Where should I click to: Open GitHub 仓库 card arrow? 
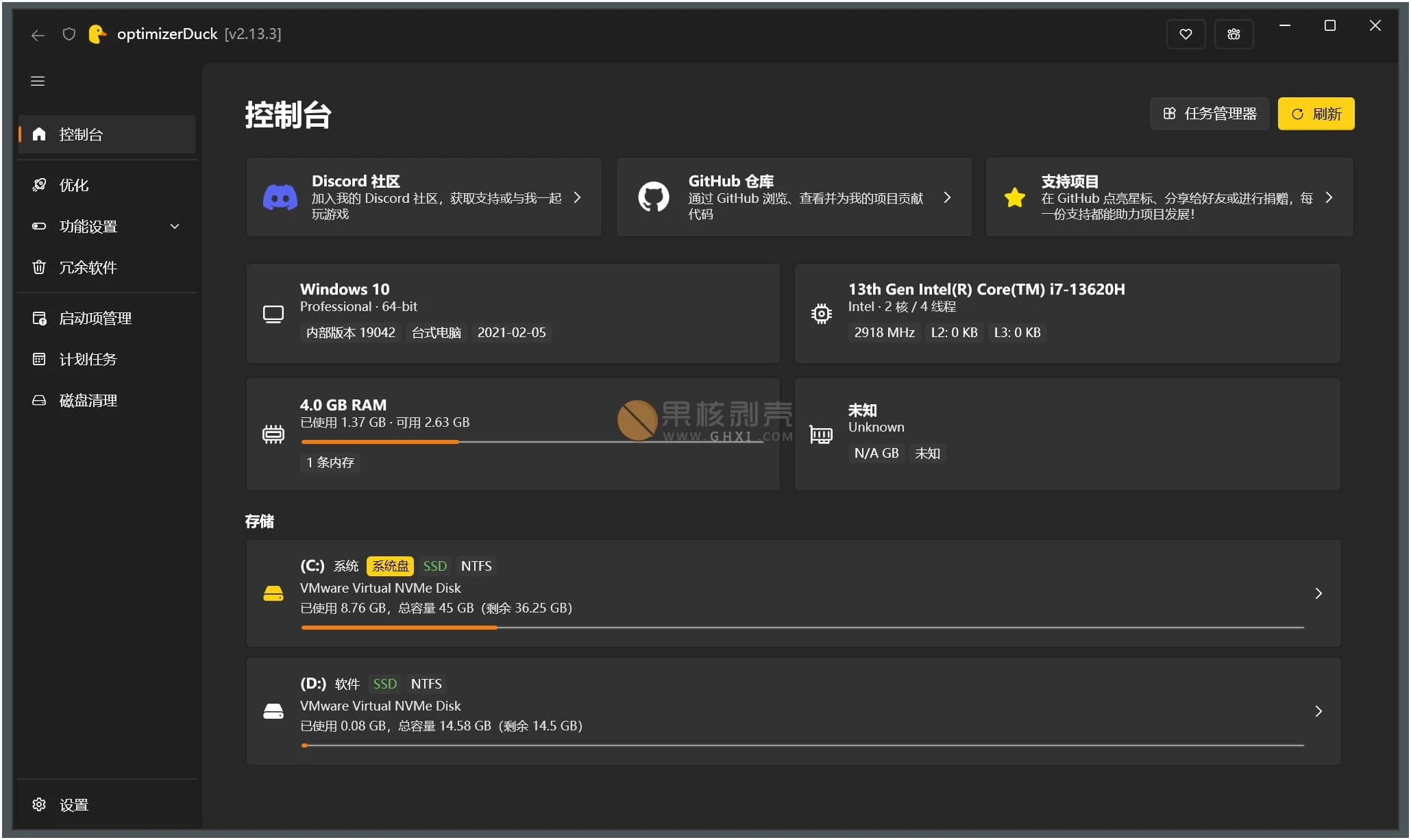947,197
